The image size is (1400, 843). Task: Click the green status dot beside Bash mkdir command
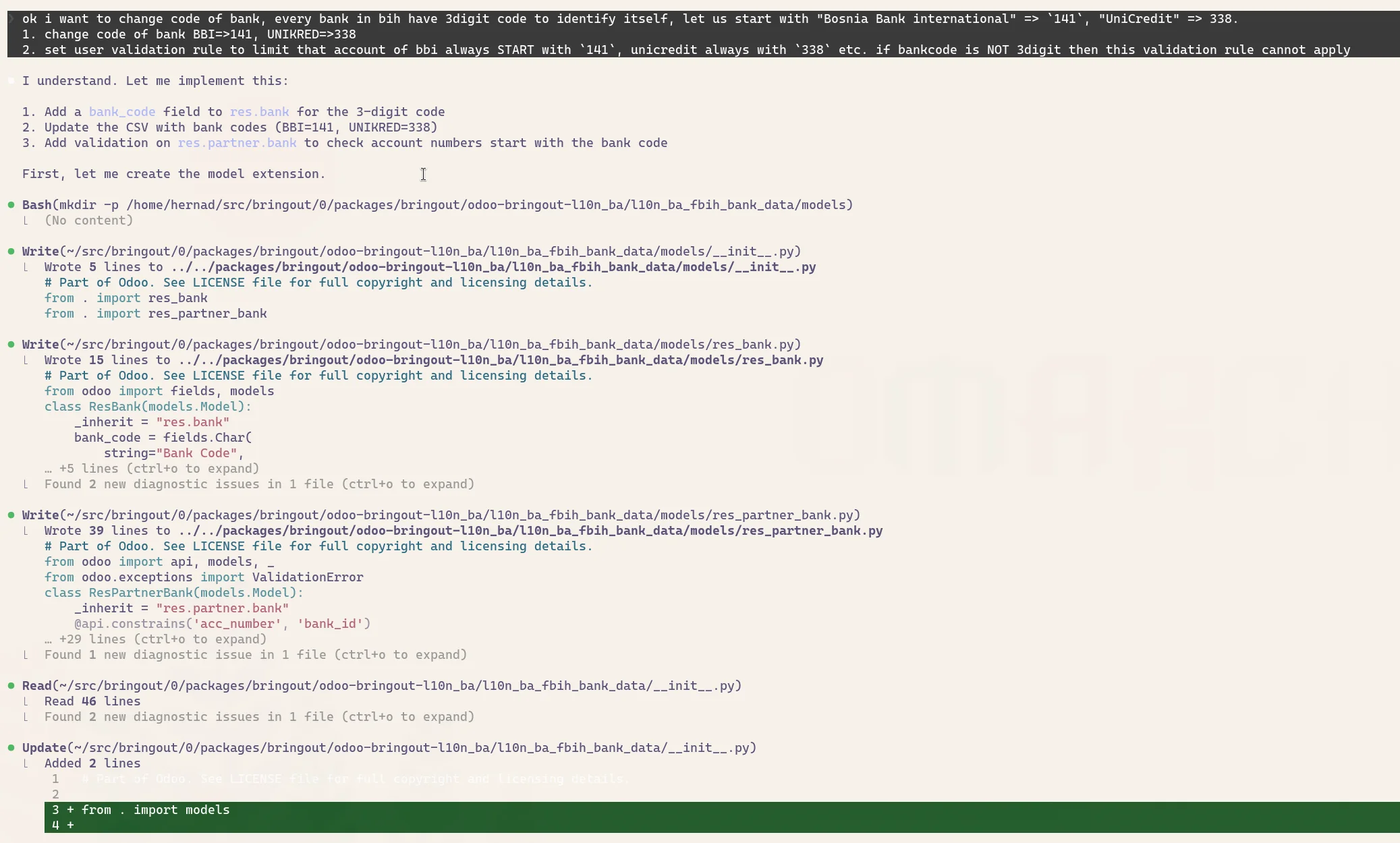pyautogui.click(x=11, y=205)
